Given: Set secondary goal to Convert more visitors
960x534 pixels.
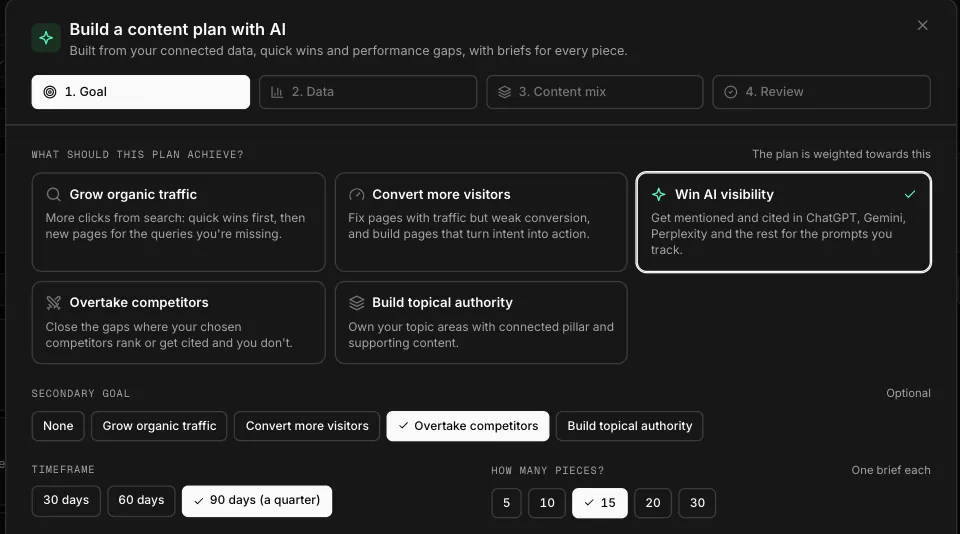Looking at the screenshot, I should point(307,426).
